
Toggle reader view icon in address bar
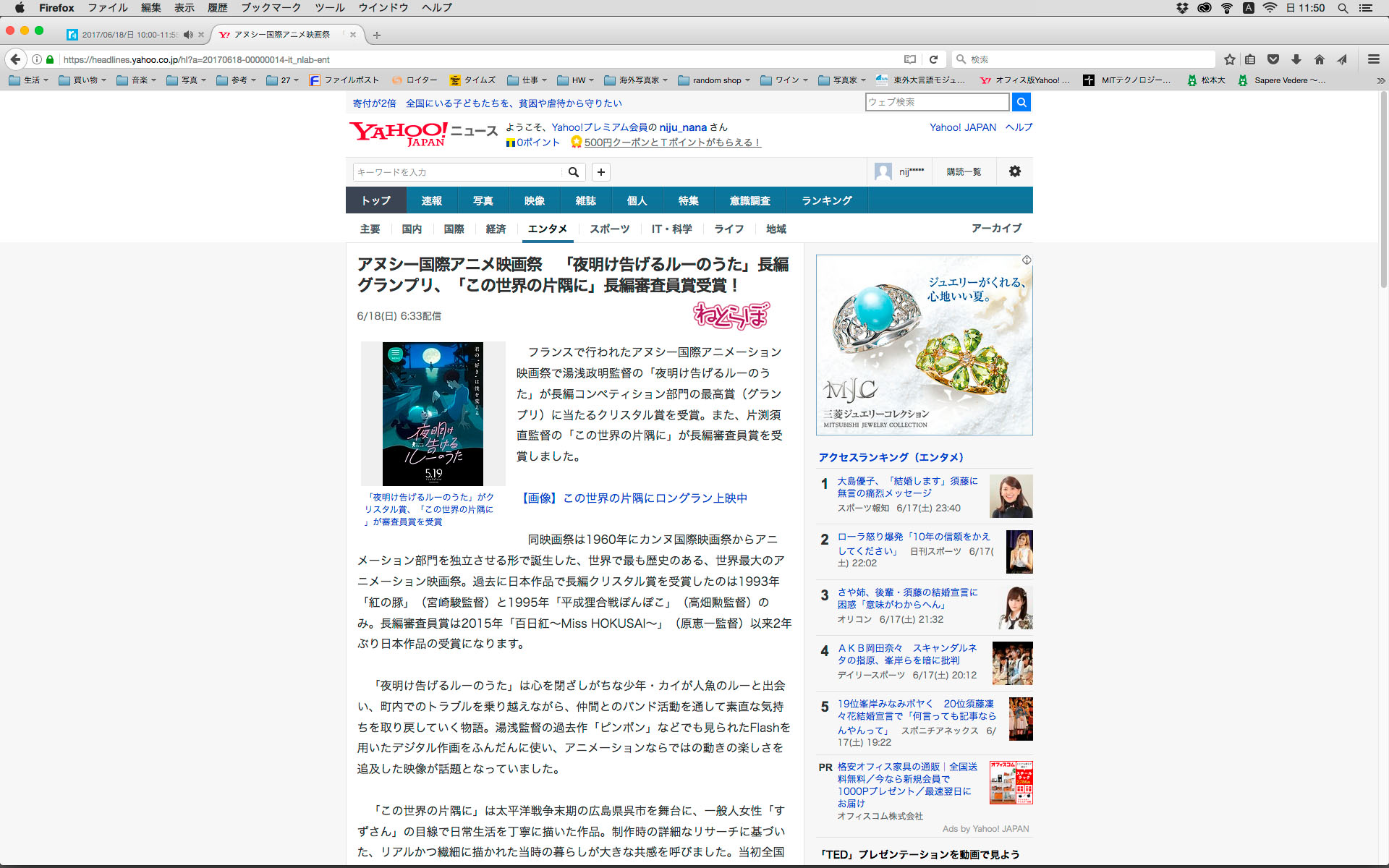pos(910,59)
